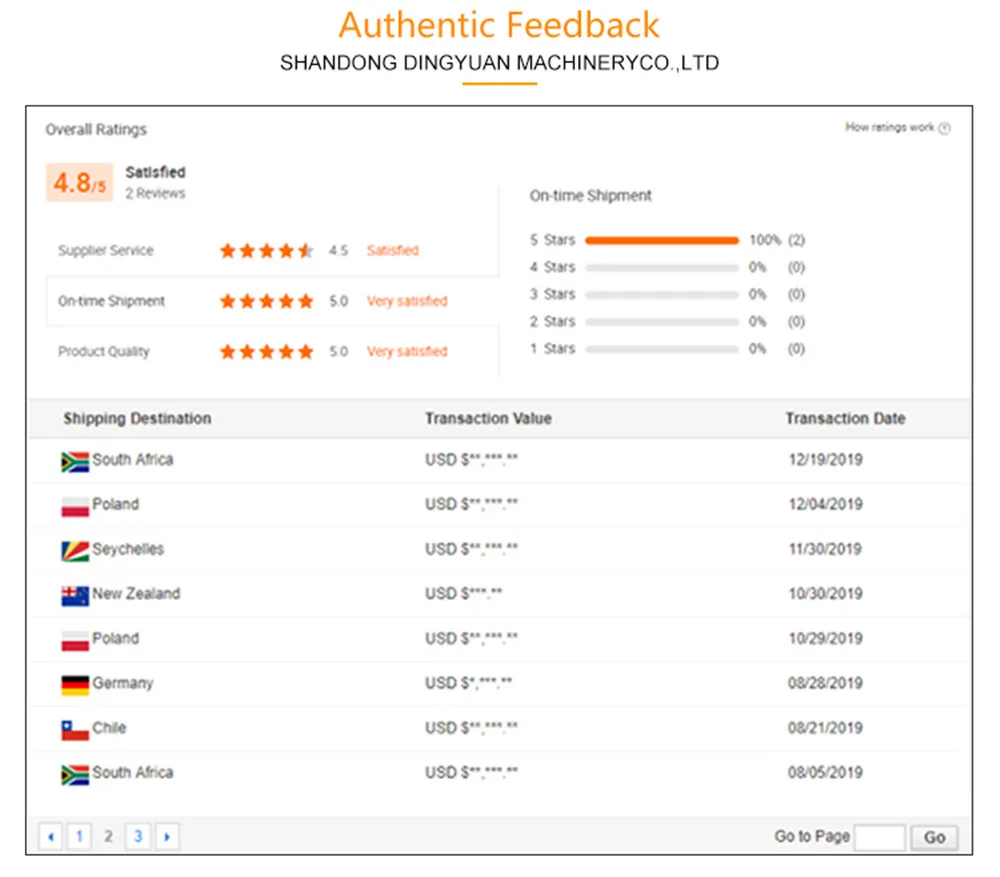Click the Go button
1000x877 pixels.
tap(934, 837)
